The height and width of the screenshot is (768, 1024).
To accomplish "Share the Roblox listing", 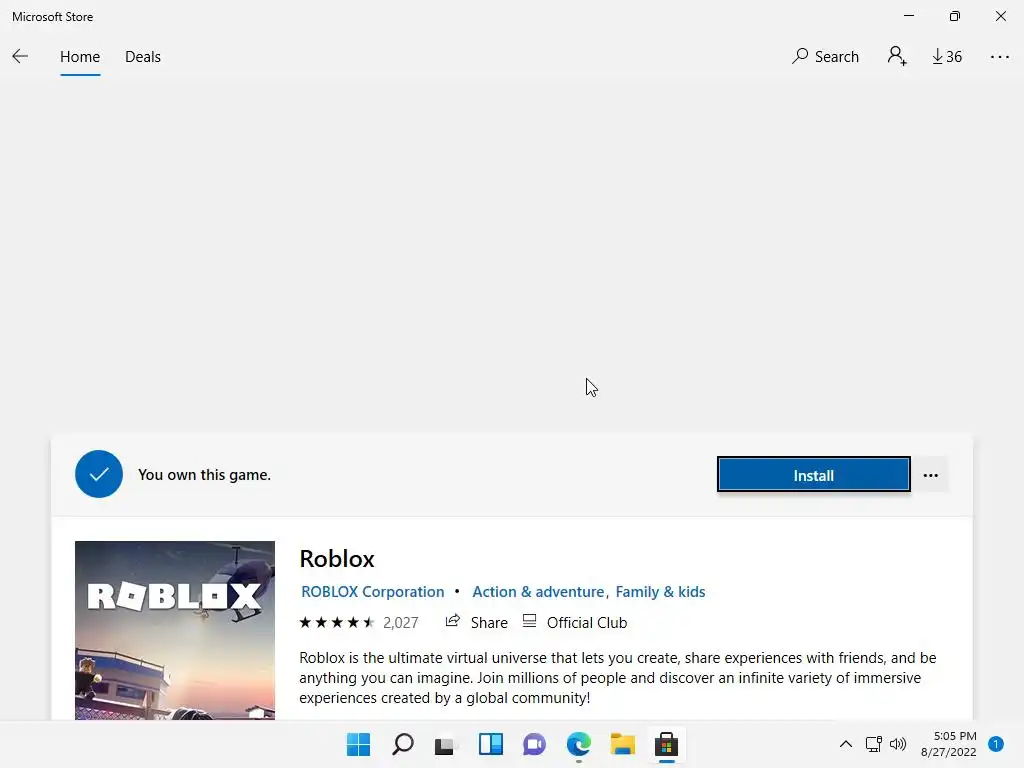I will 488,622.
